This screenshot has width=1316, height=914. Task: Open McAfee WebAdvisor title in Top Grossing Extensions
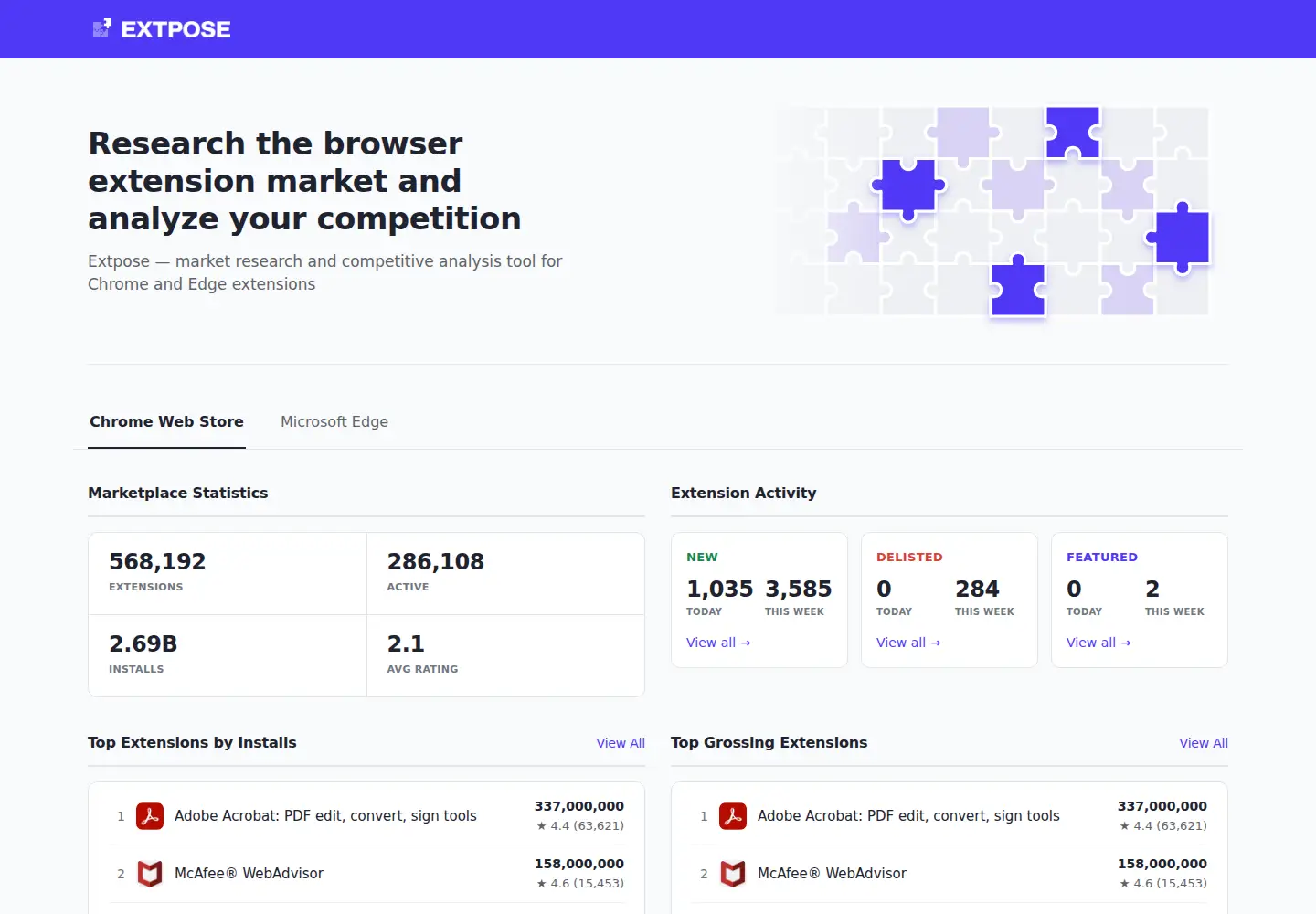point(832,874)
